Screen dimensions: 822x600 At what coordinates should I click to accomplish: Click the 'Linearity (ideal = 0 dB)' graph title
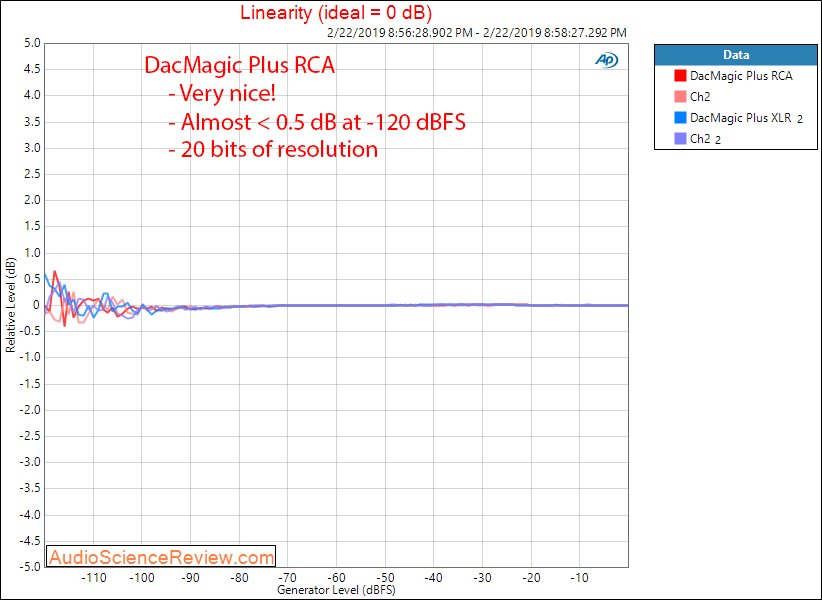[336, 13]
